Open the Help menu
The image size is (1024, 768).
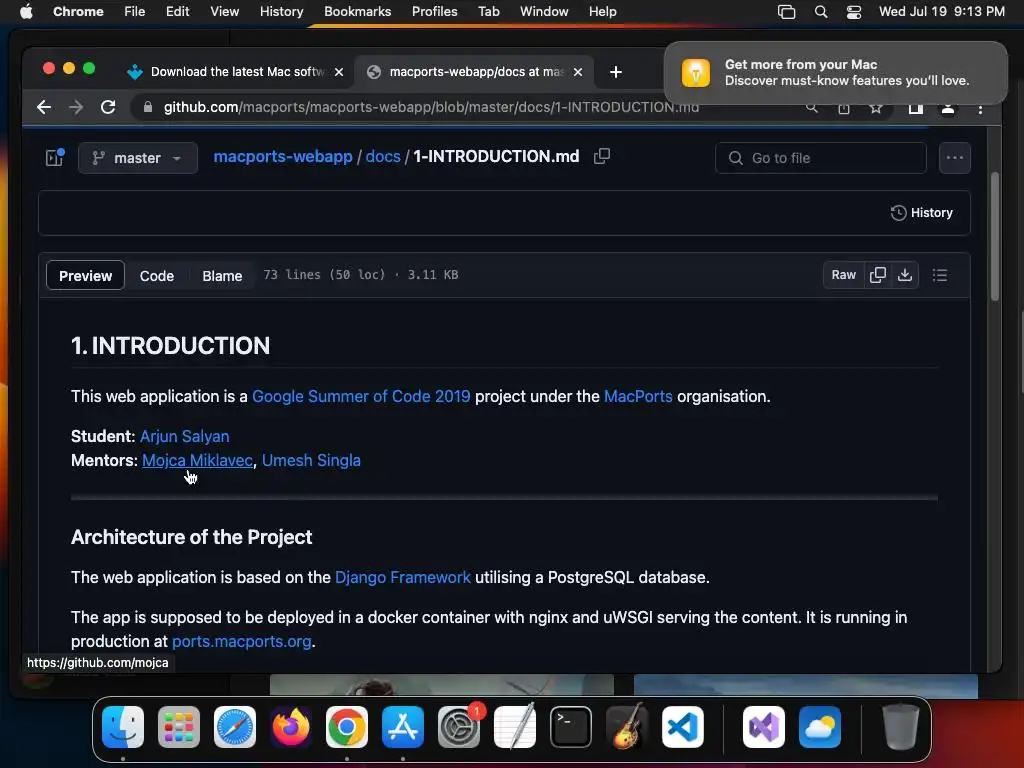click(602, 12)
